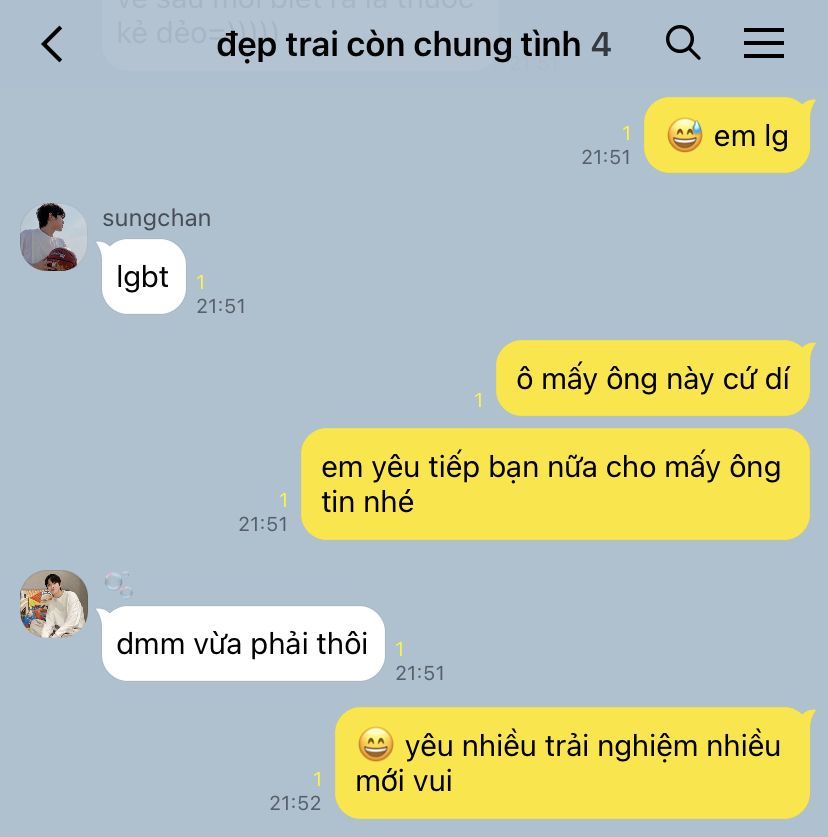Tap unread count next to 'dmm vừa phải thôi'
This screenshot has height=837, width=828.
tap(400, 648)
